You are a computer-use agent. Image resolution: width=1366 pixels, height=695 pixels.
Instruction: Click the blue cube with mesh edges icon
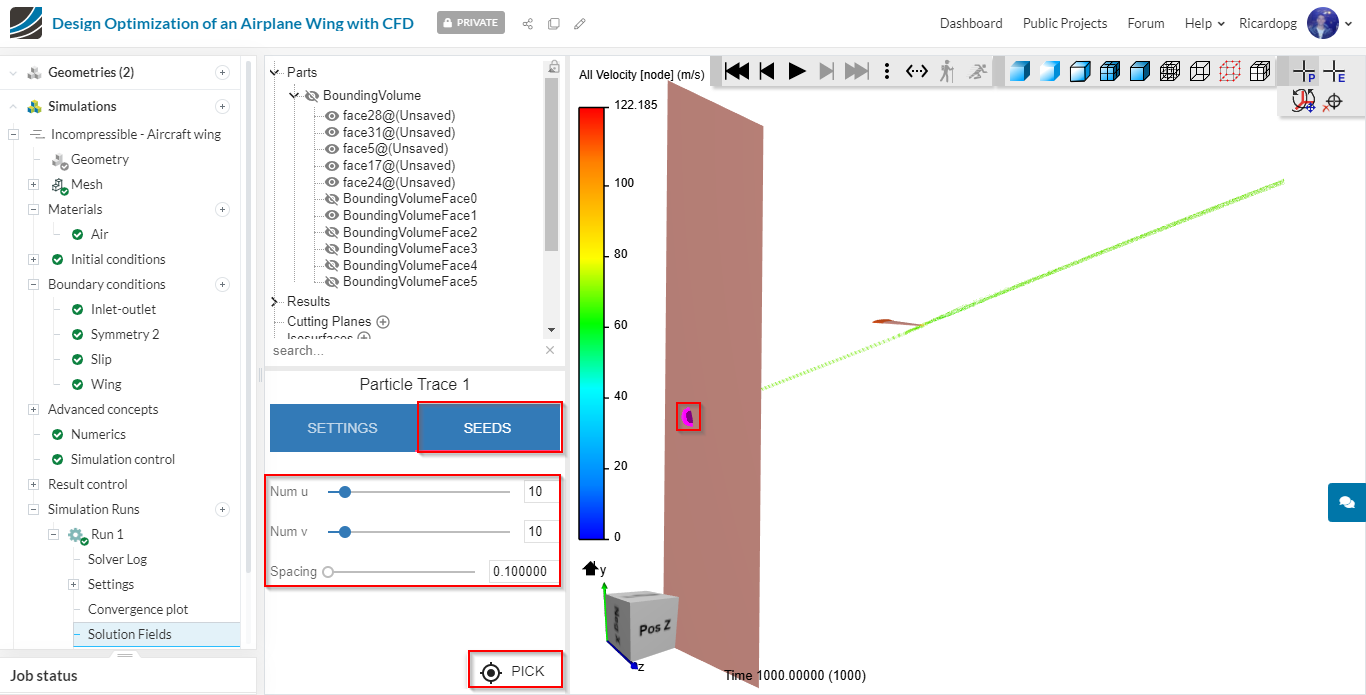[x=1109, y=71]
